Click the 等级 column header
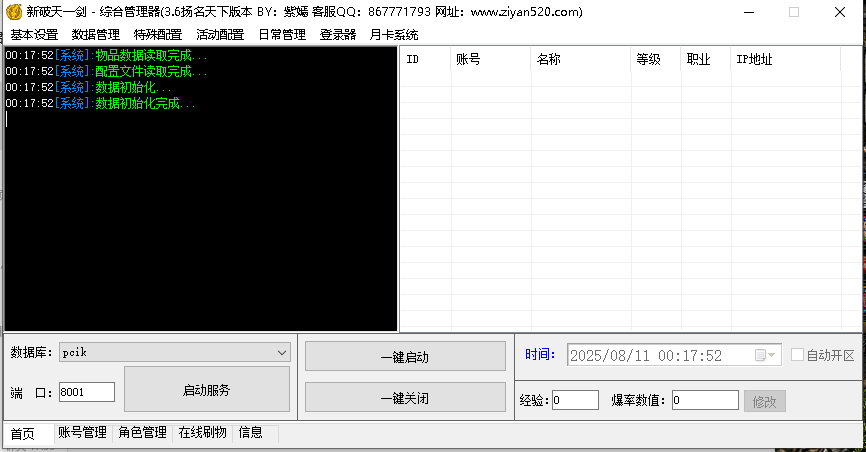 pyautogui.click(x=656, y=59)
